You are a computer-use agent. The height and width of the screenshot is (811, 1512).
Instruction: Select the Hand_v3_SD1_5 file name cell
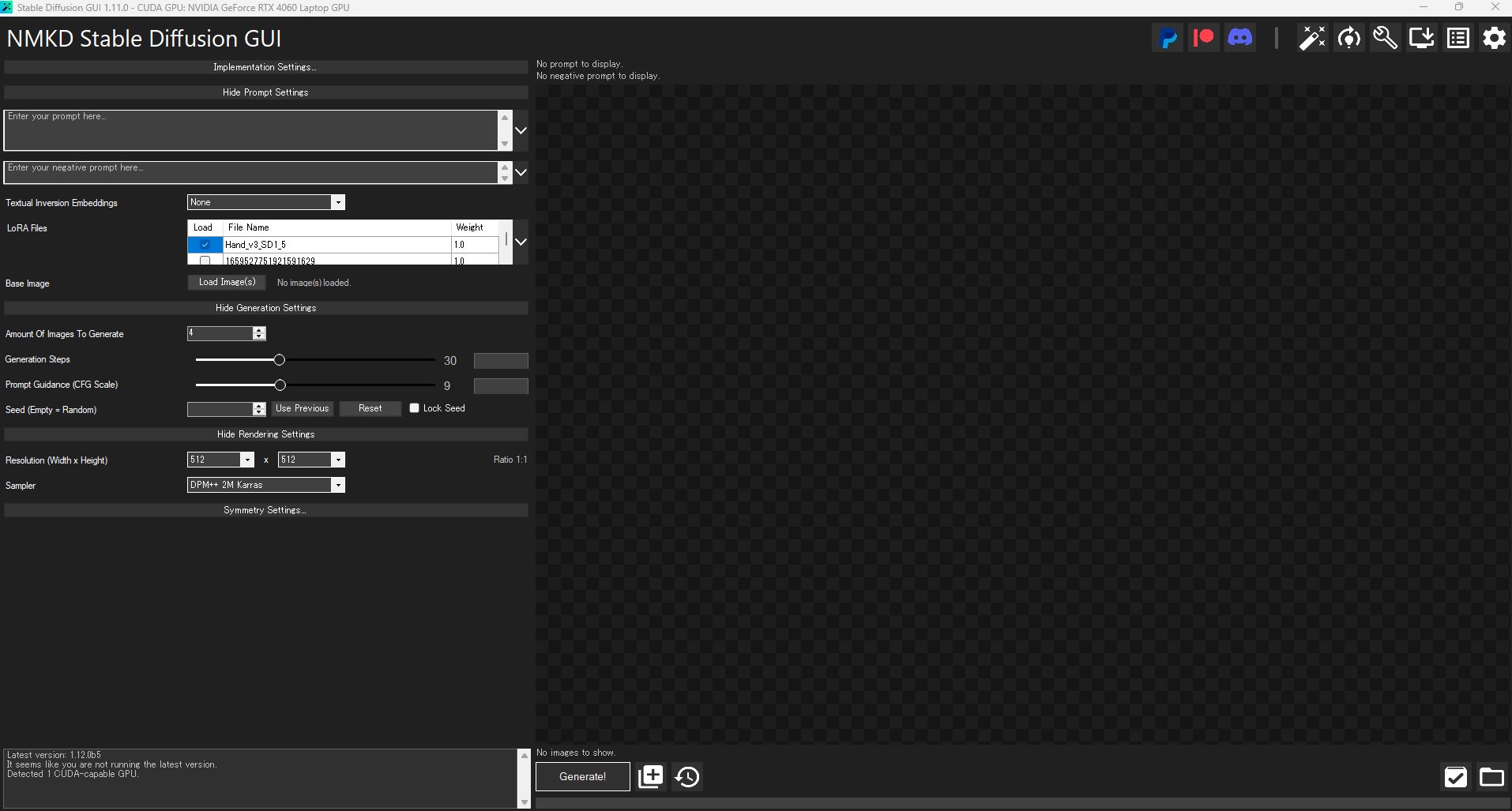pyautogui.click(x=337, y=245)
